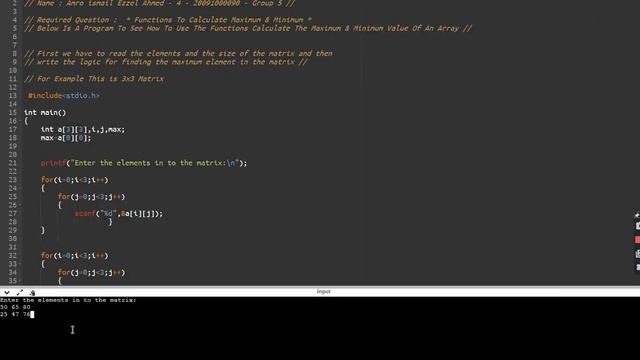Viewport: 640px width, 360px height.
Task: Focus the black console input area
Action: [x=320, y=329]
